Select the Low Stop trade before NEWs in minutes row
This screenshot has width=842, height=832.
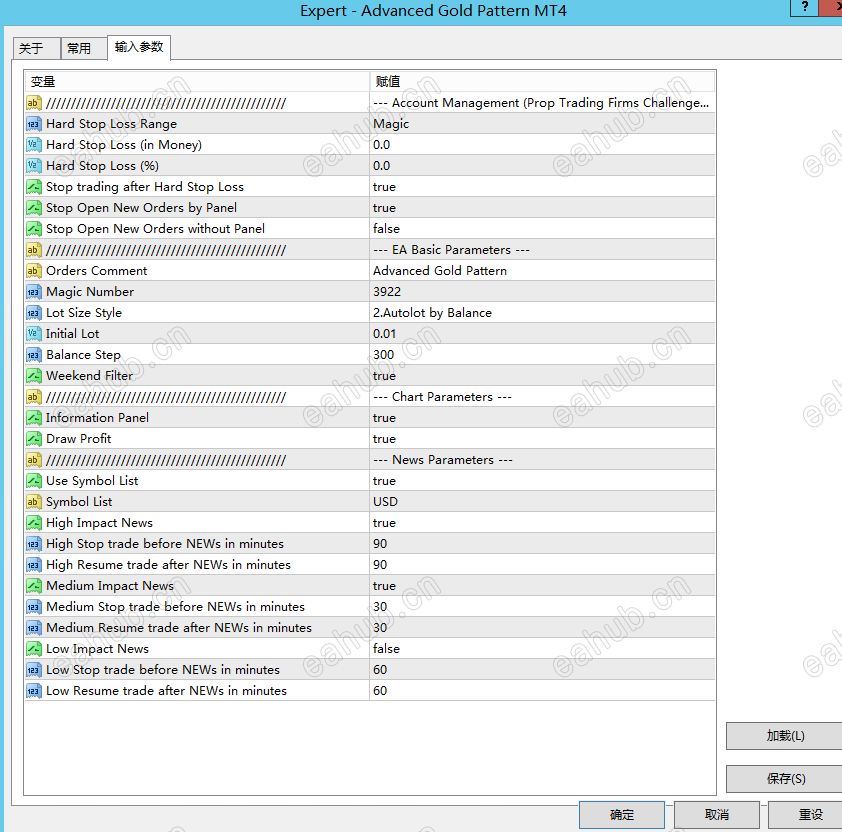click(x=370, y=670)
